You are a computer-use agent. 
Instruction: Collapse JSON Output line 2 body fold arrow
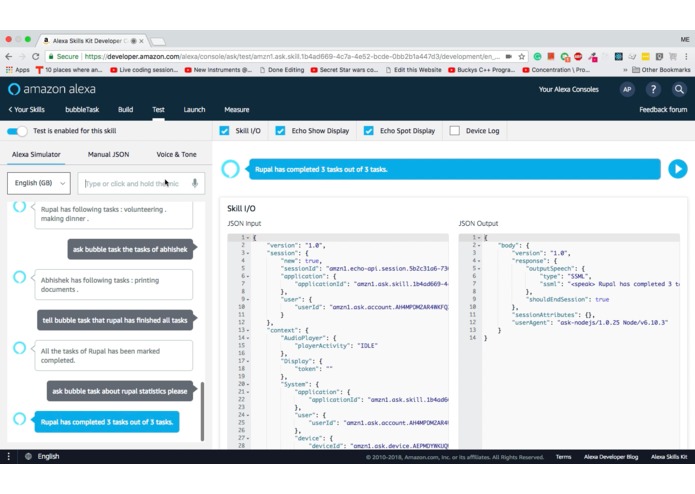(479, 245)
